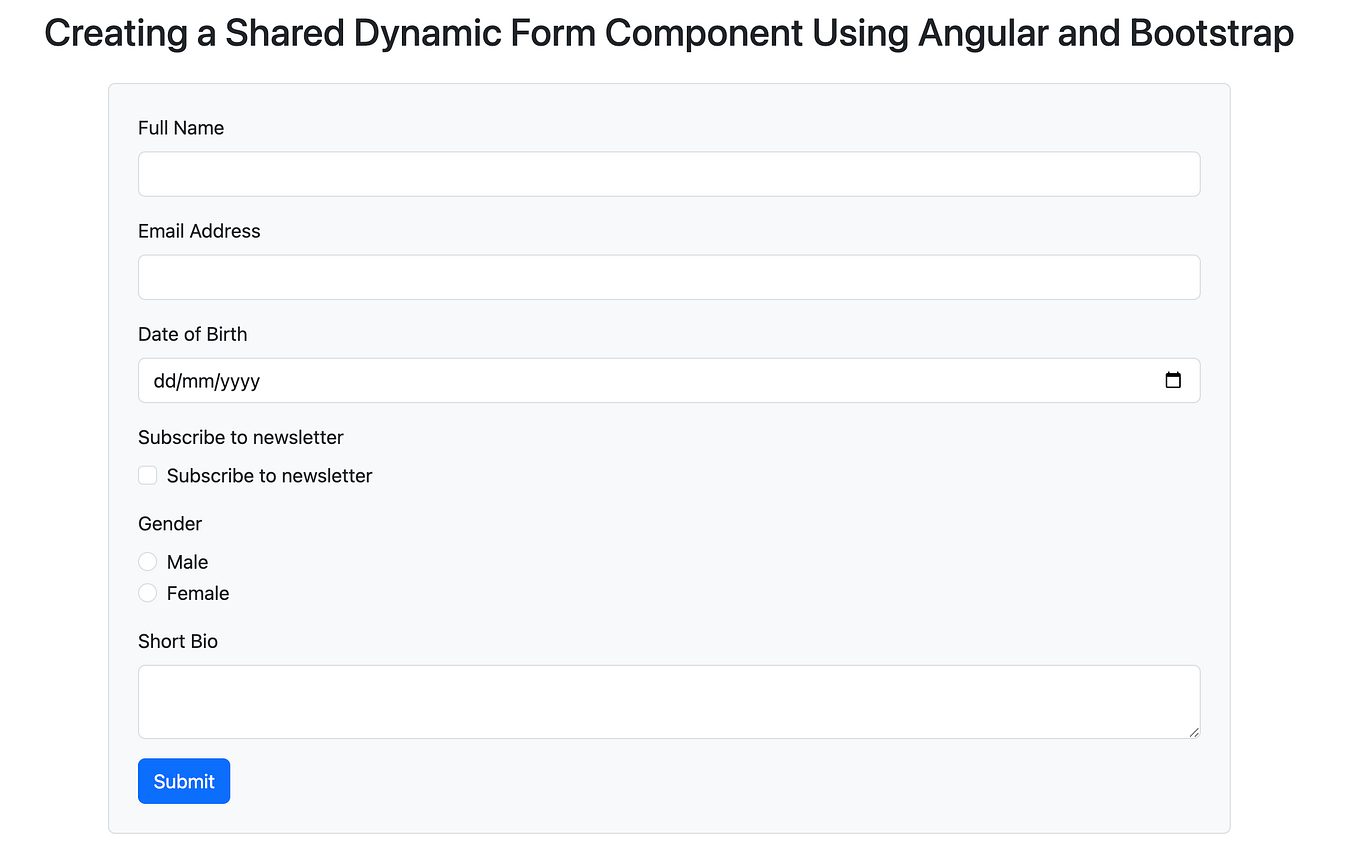Image resolution: width=1358 pixels, height=864 pixels.
Task: Select the dd day segment of the date
Action: (x=163, y=381)
